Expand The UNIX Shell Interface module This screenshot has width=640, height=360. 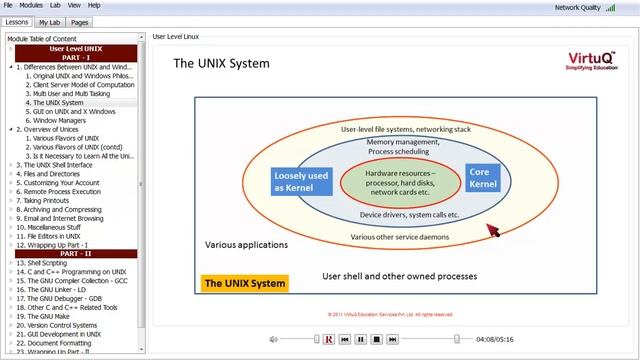tap(11, 165)
